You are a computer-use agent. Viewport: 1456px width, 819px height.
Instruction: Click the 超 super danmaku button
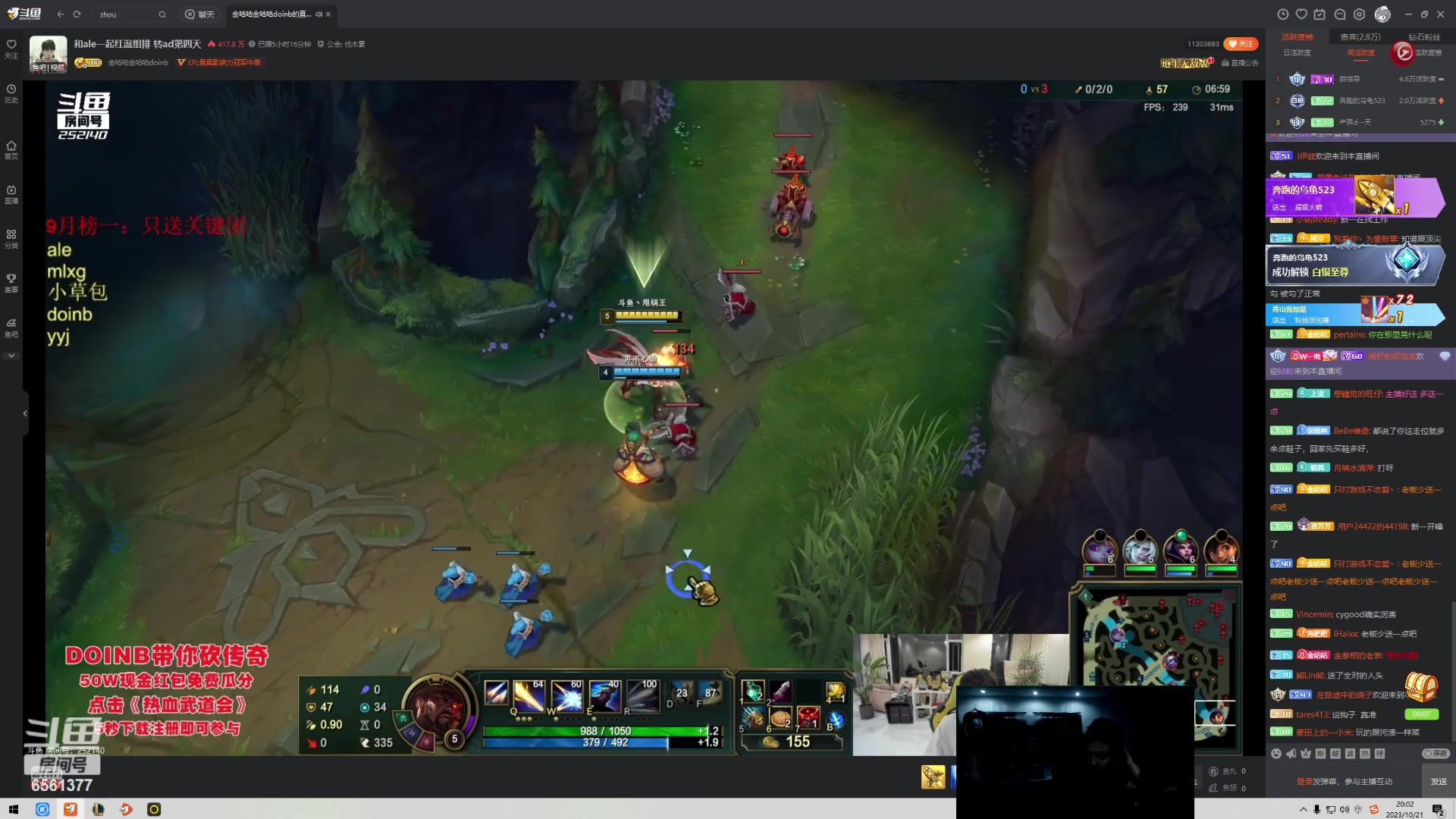click(x=1335, y=754)
